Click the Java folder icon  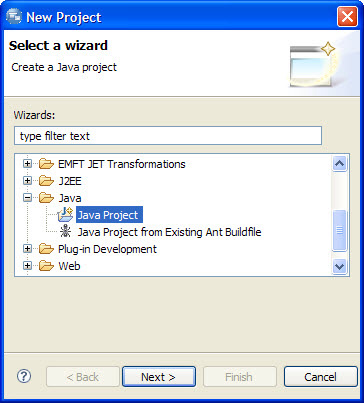pos(46,198)
